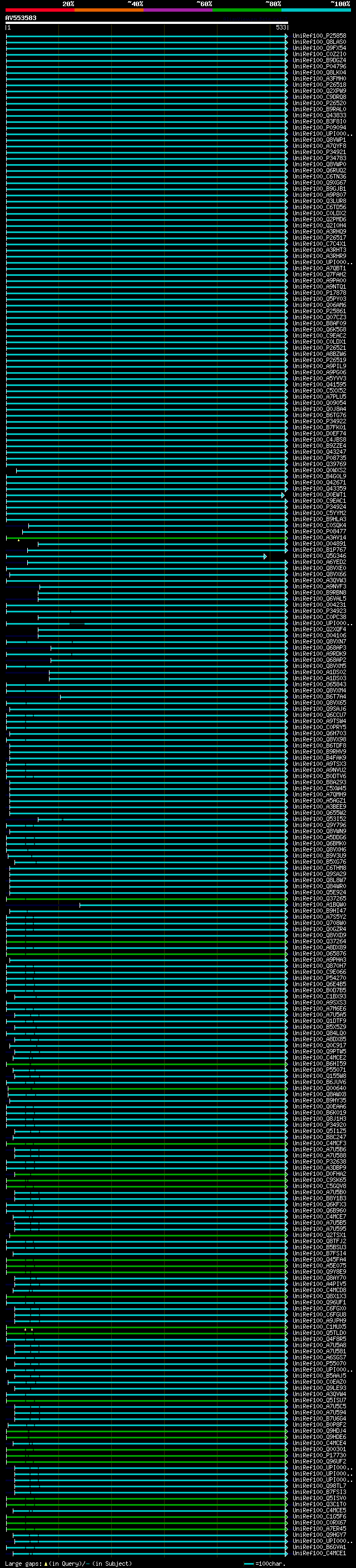This screenshot has height=1568, width=356.
Task: Select label UniRef100_Q68AP3
Action: 319,647
